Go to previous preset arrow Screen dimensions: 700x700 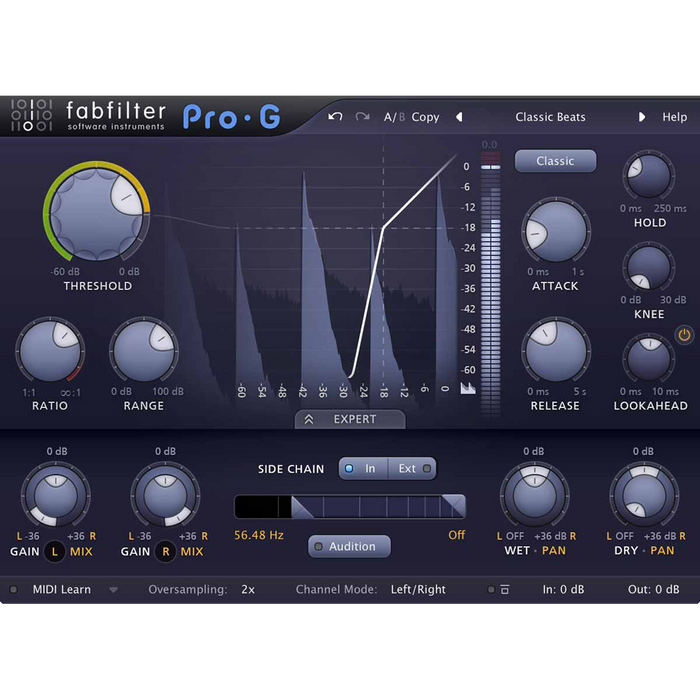click(459, 117)
